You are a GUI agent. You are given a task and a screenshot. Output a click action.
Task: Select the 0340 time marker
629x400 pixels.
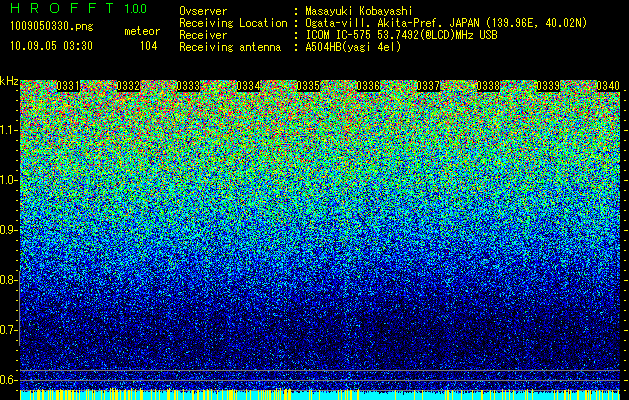(x=608, y=86)
